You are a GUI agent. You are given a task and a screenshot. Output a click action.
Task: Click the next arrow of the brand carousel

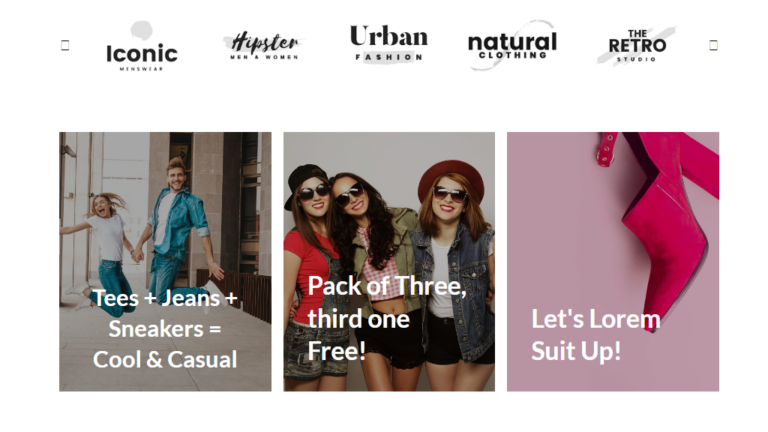coord(713,46)
